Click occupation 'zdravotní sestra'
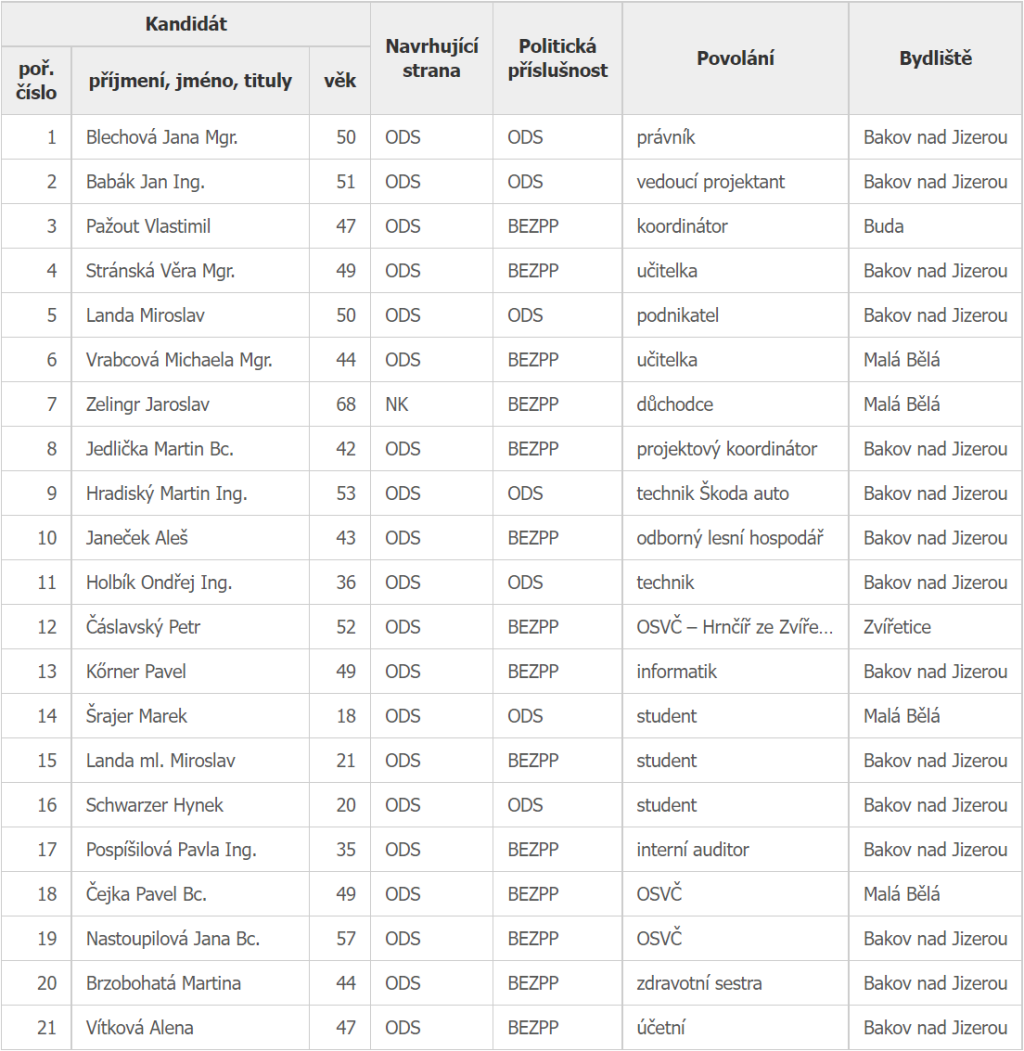 click(698, 983)
